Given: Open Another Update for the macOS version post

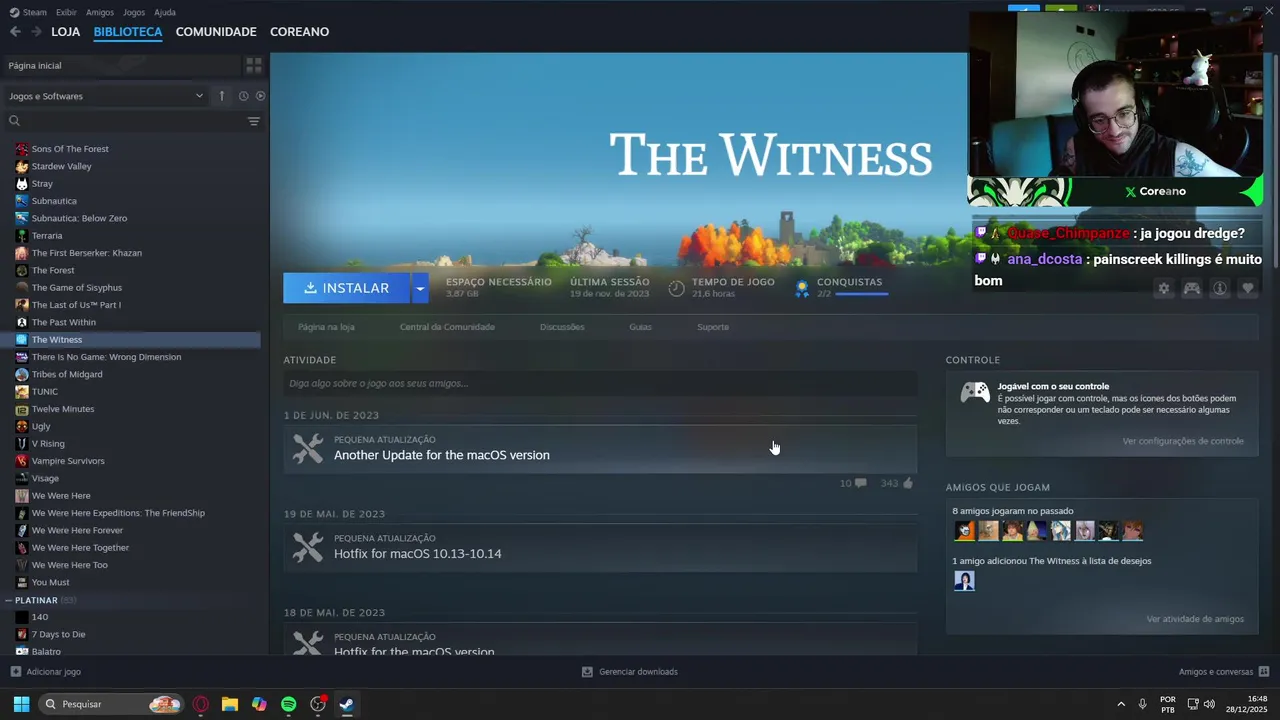Looking at the screenshot, I should [442, 455].
